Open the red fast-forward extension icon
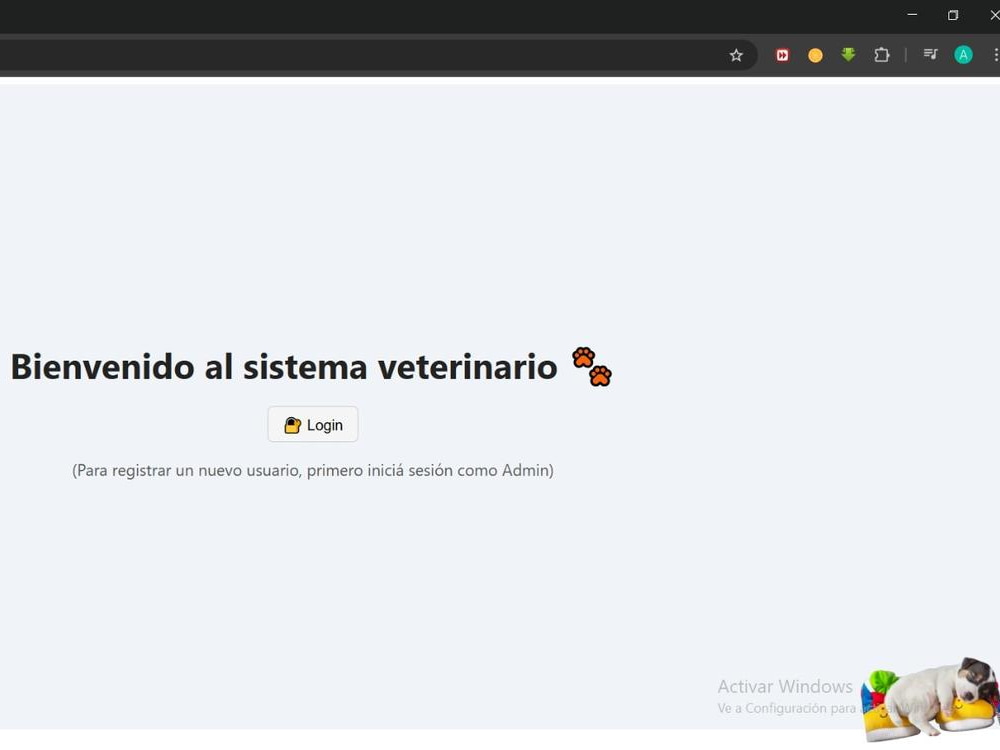The height and width of the screenshot is (750, 1000). point(782,55)
